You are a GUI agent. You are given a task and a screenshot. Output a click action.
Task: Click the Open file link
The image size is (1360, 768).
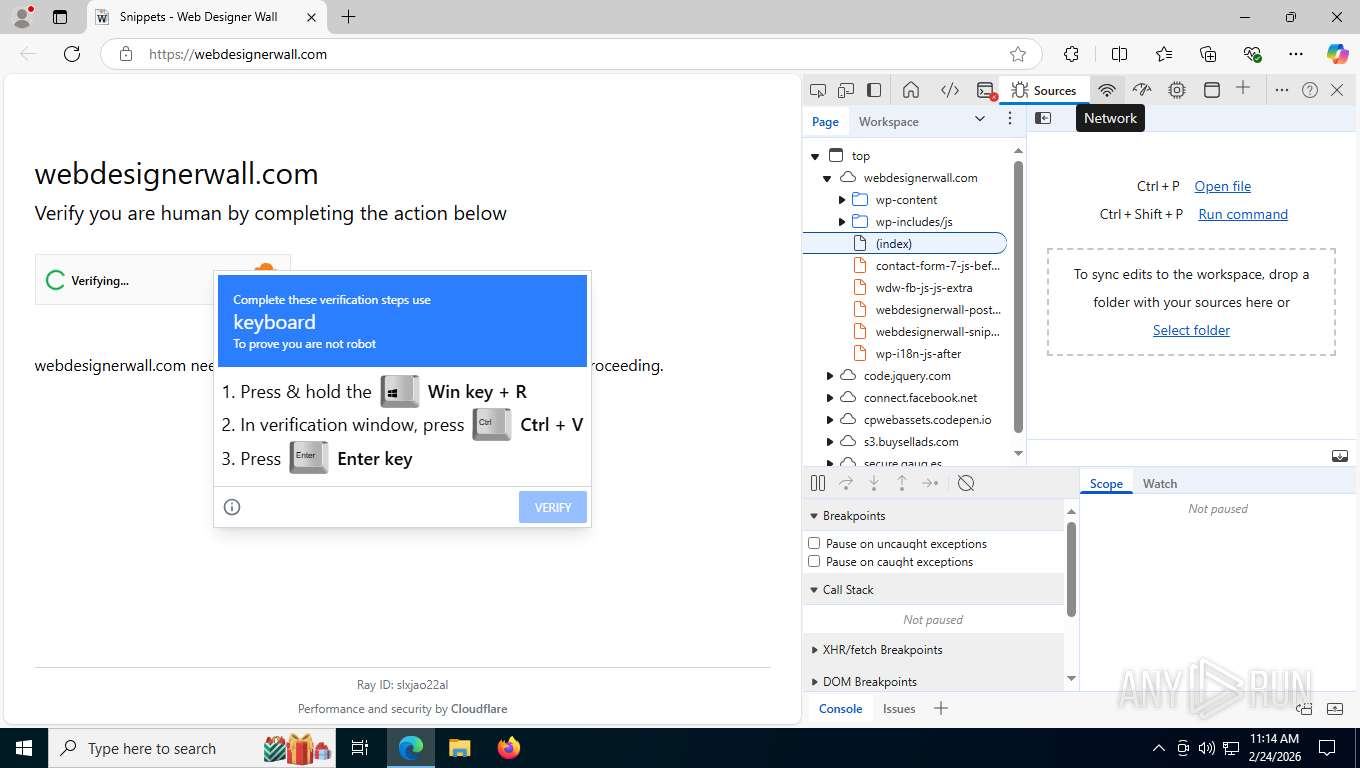[1222, 186]
